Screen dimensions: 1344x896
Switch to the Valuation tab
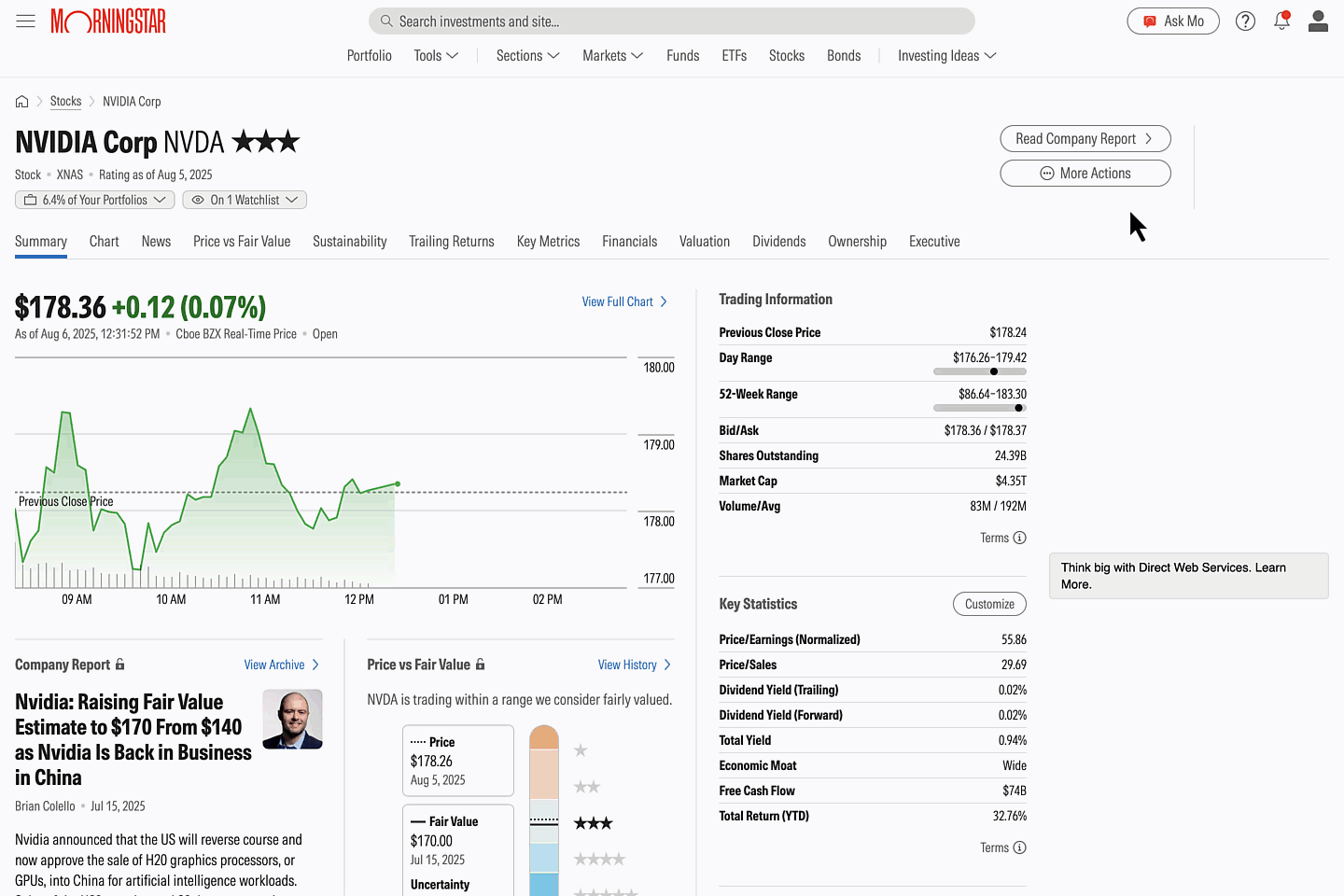(x=705, y=241)
